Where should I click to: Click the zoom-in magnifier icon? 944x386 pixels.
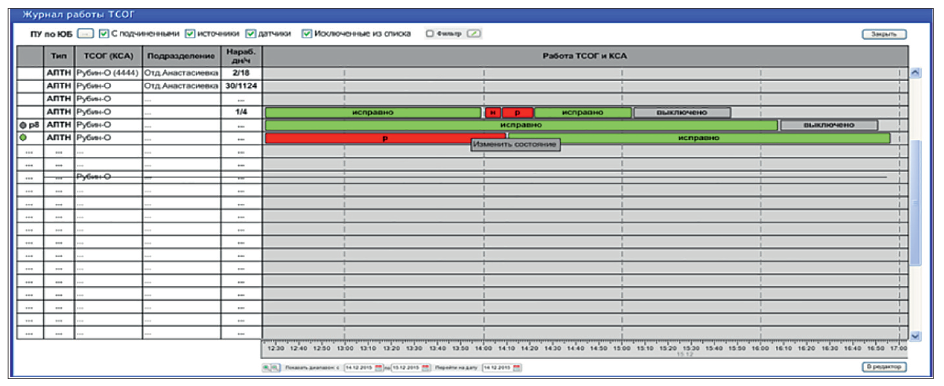click(266, 367)
